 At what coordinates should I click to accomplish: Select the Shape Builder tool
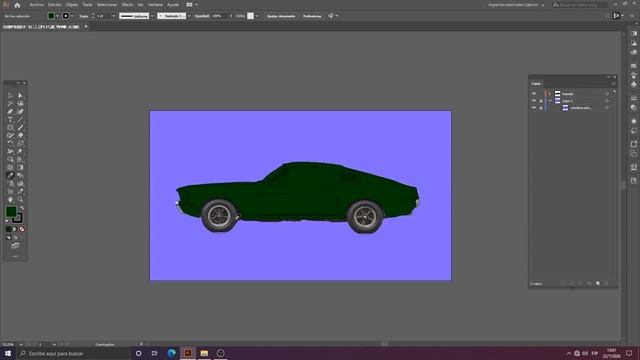(x=10, y=160)
